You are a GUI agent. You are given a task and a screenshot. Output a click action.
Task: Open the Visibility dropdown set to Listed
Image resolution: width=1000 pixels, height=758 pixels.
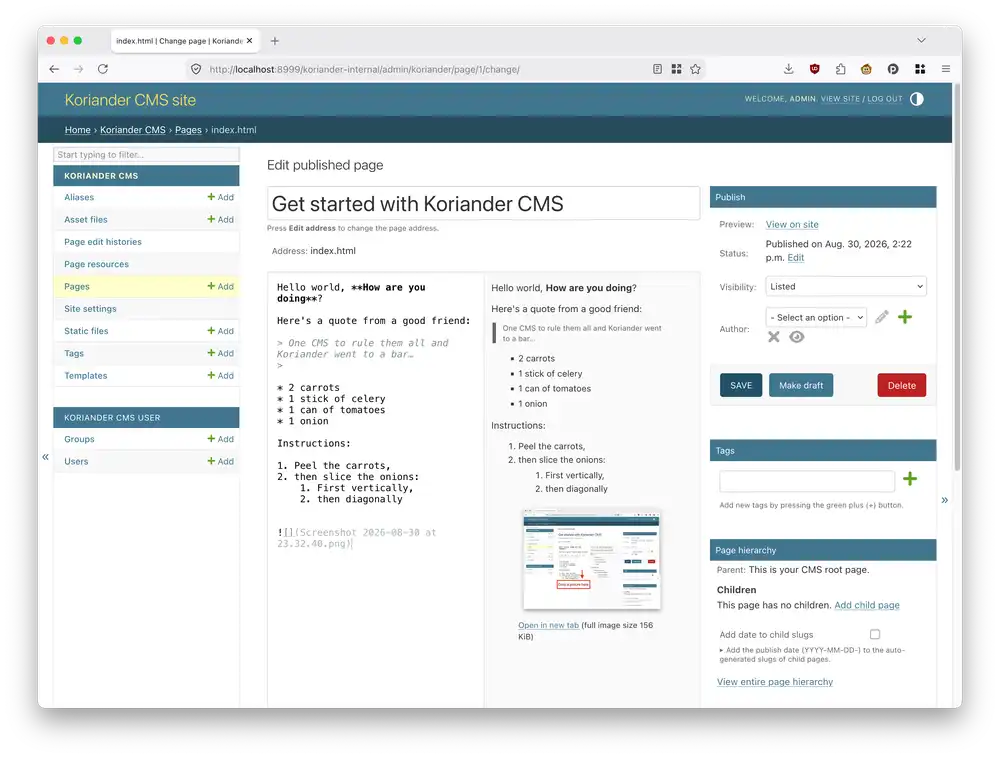coord(846,286)
